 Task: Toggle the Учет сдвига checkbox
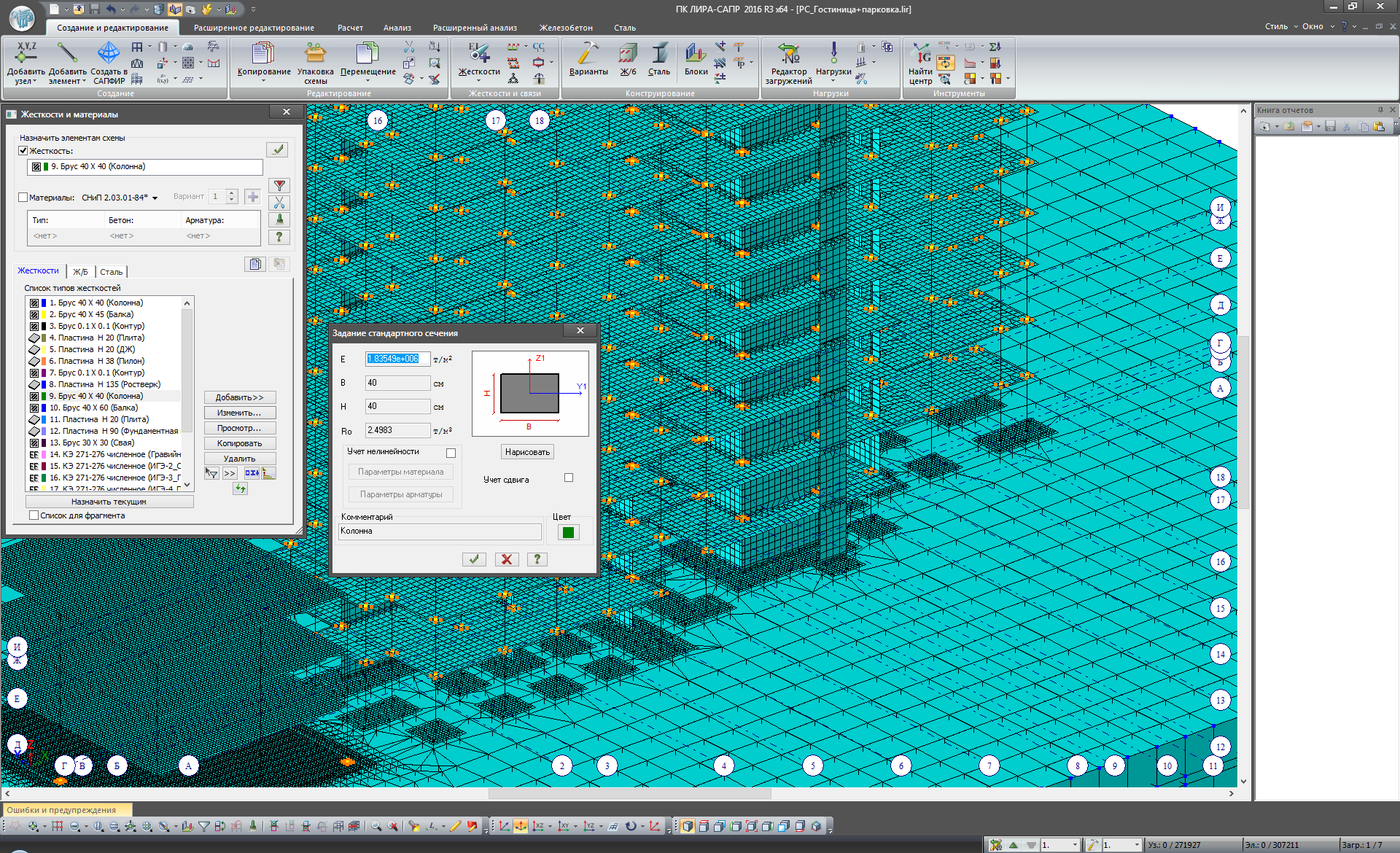coord(569,478)
